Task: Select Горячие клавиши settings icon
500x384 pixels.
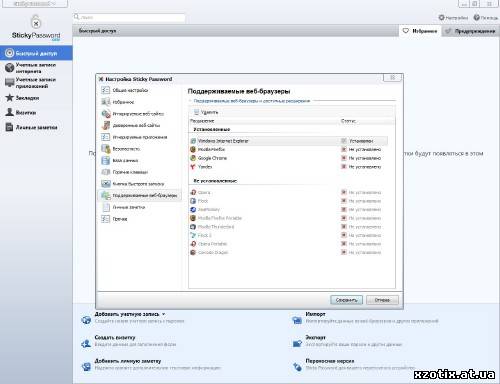Action: coord(106,172)
